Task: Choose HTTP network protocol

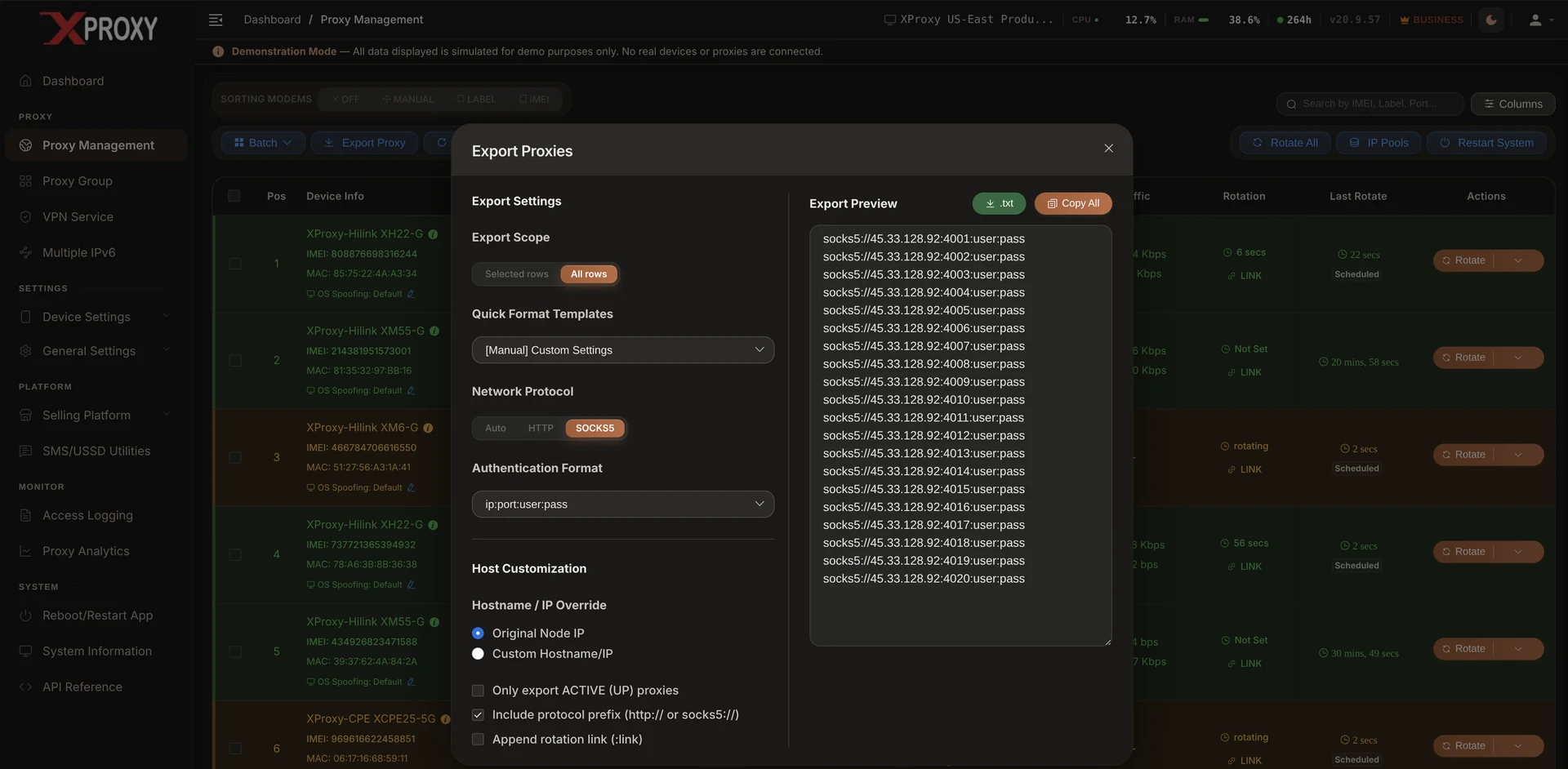Action: [x=541, y=429]
